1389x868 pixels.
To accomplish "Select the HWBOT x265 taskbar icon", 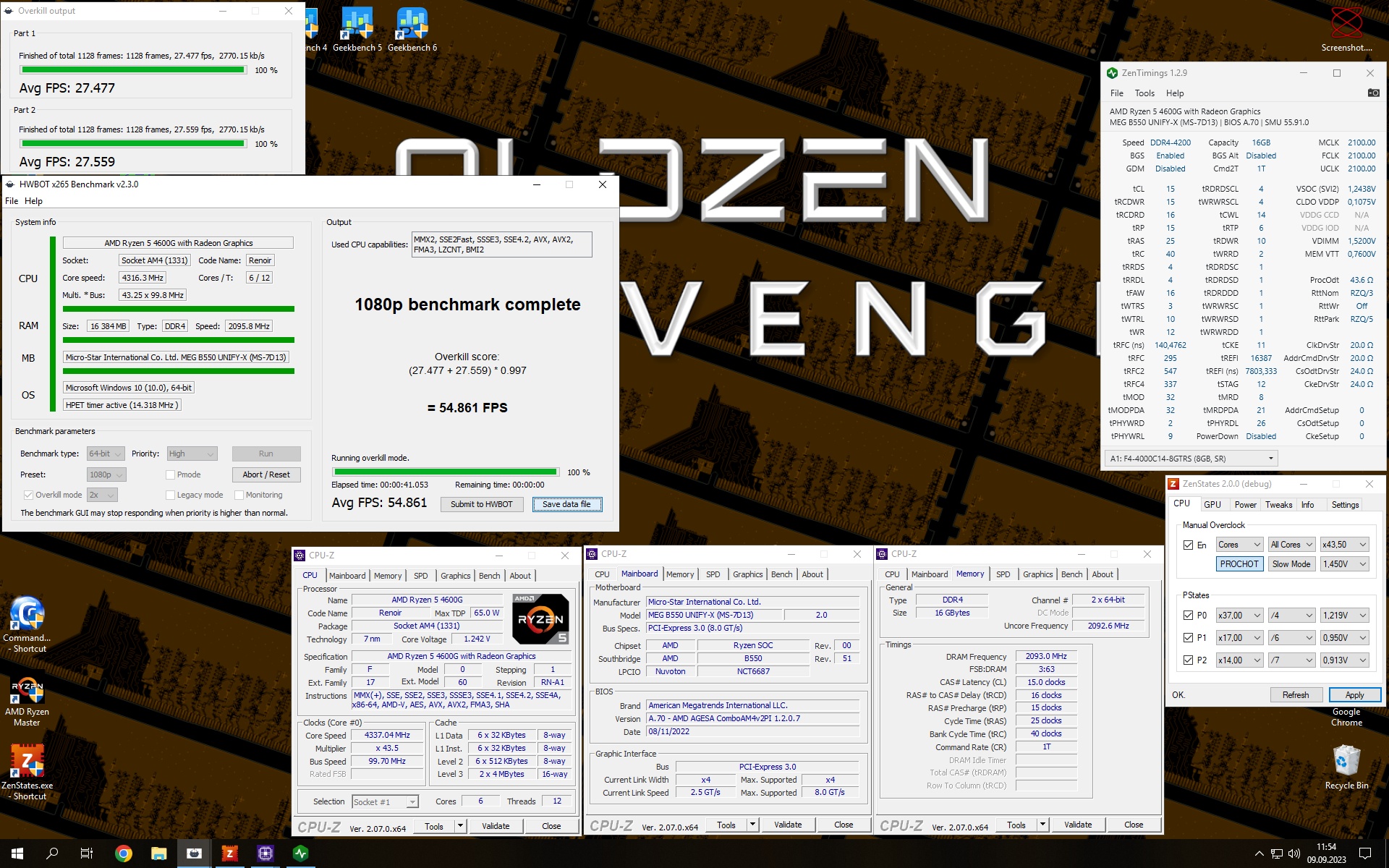I will click(194, 854).
